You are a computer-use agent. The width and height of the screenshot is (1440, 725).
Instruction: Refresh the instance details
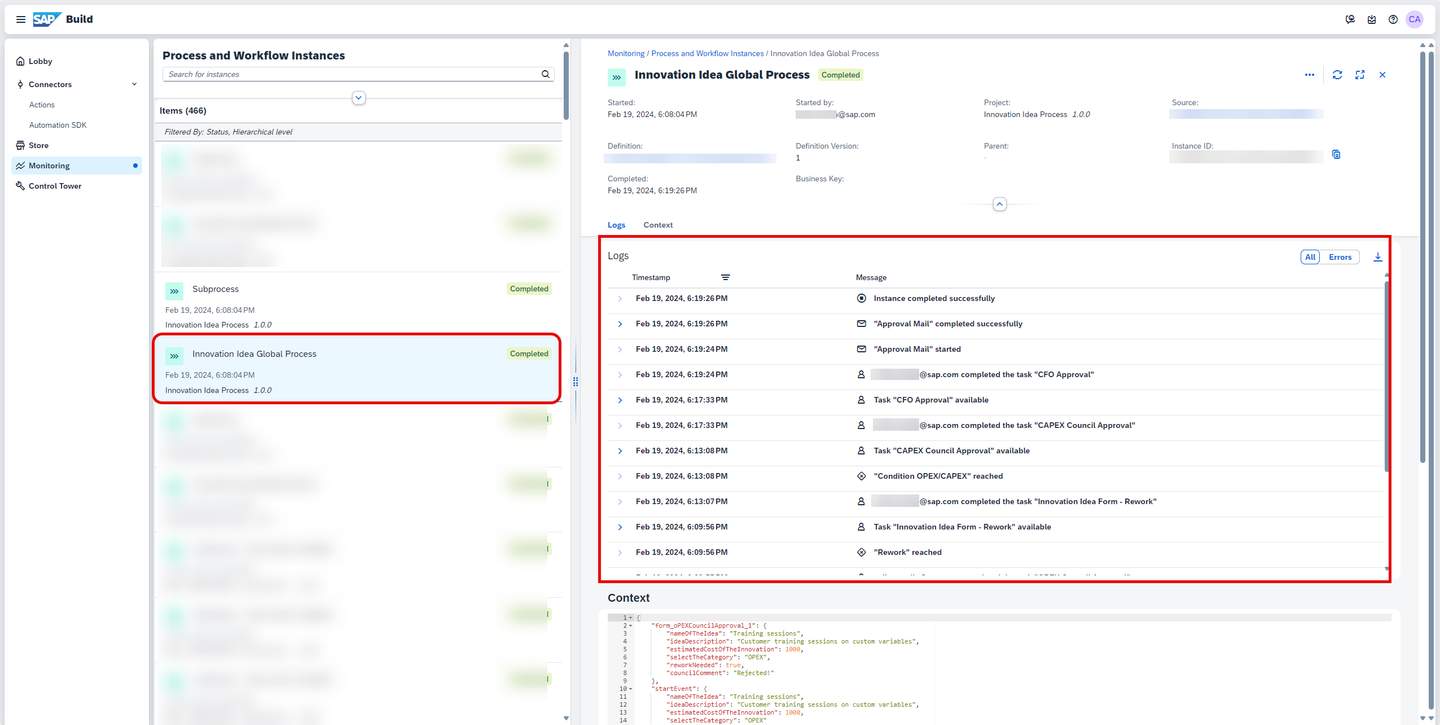click(x=1337, y=75)
